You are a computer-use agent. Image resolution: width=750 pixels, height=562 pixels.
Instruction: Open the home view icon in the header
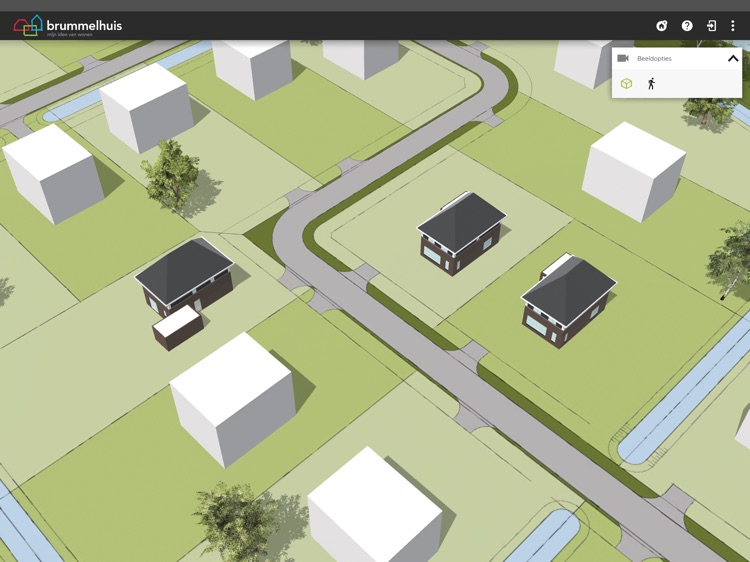point(662,26)
